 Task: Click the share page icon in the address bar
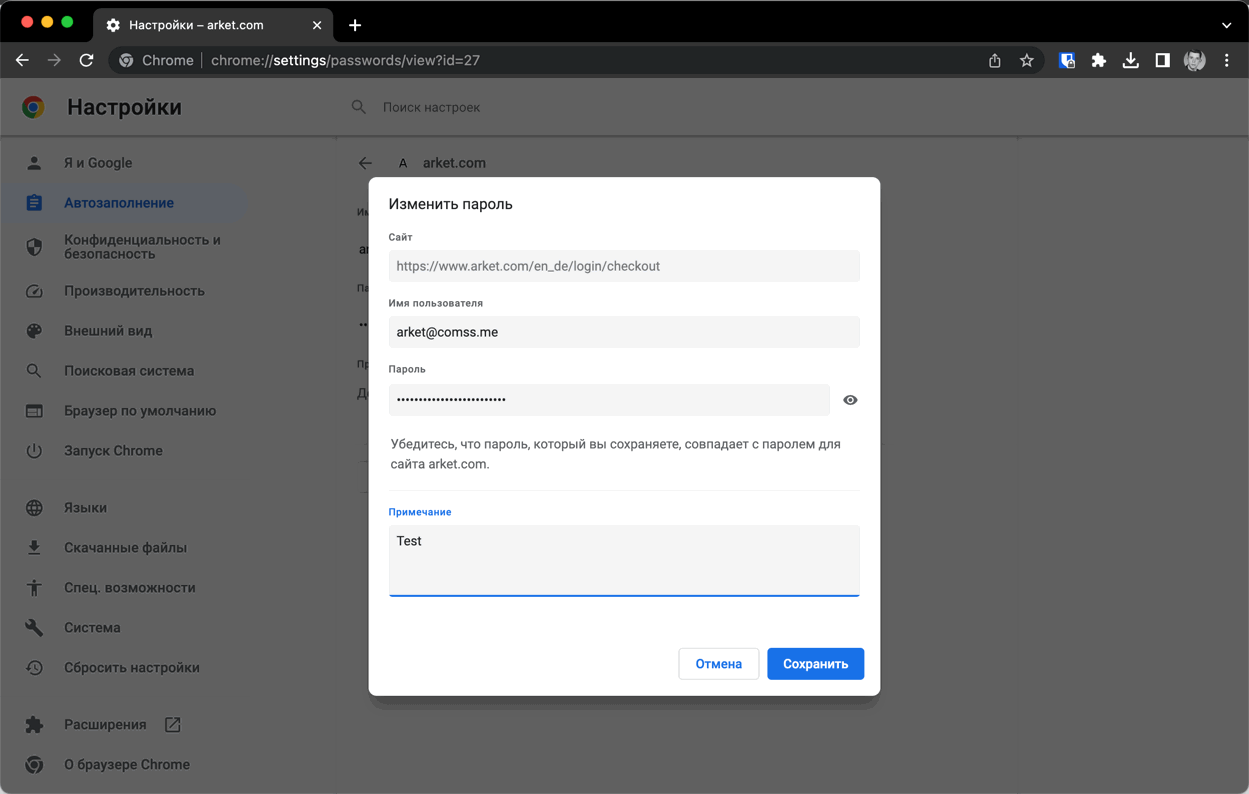point(994,60)
